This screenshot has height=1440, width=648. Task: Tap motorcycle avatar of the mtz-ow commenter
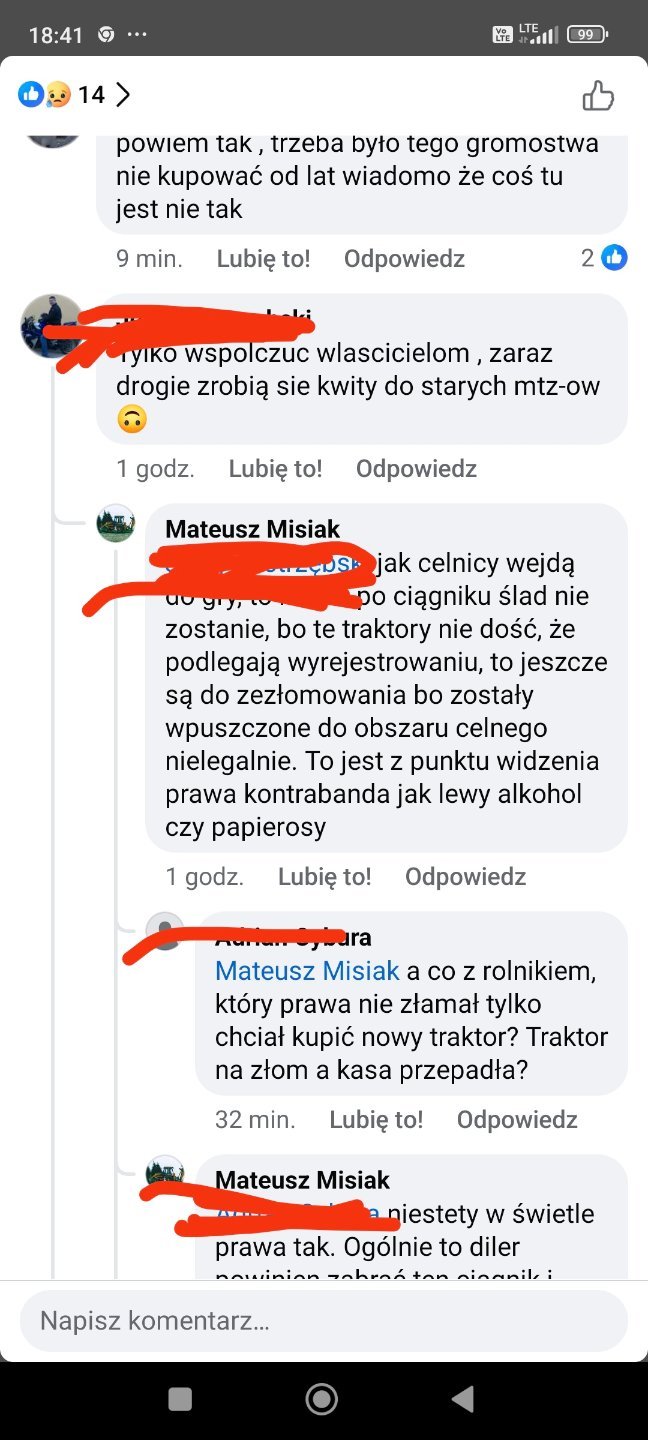click(52, 326)
